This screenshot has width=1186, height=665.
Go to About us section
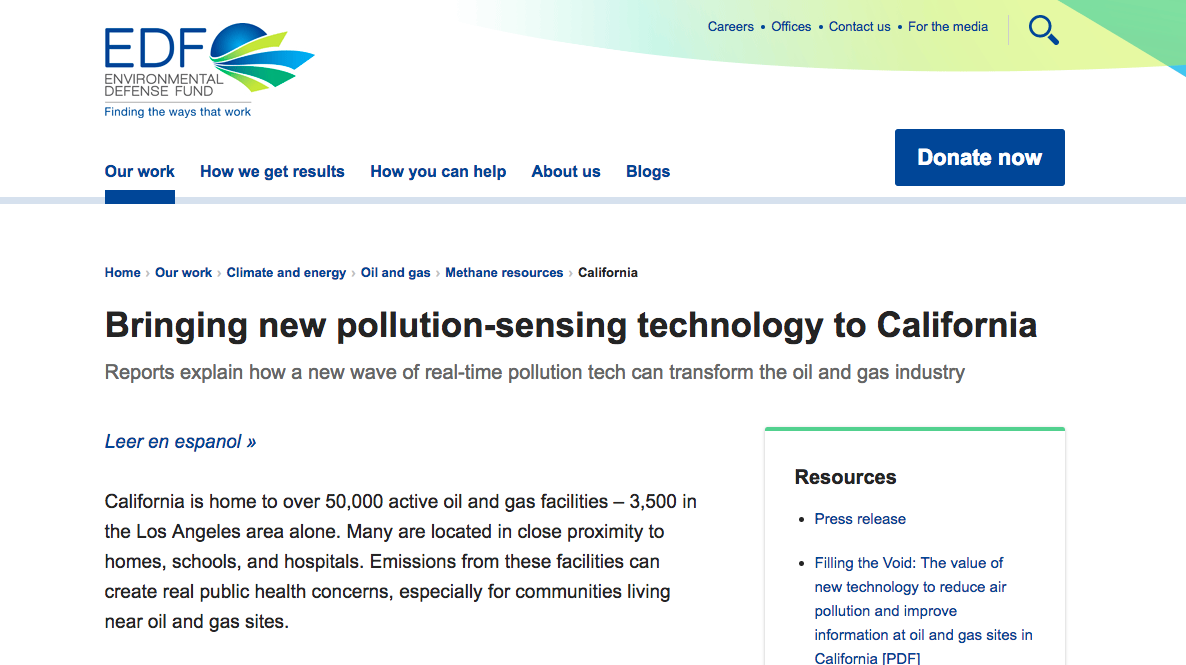[566, 172]
